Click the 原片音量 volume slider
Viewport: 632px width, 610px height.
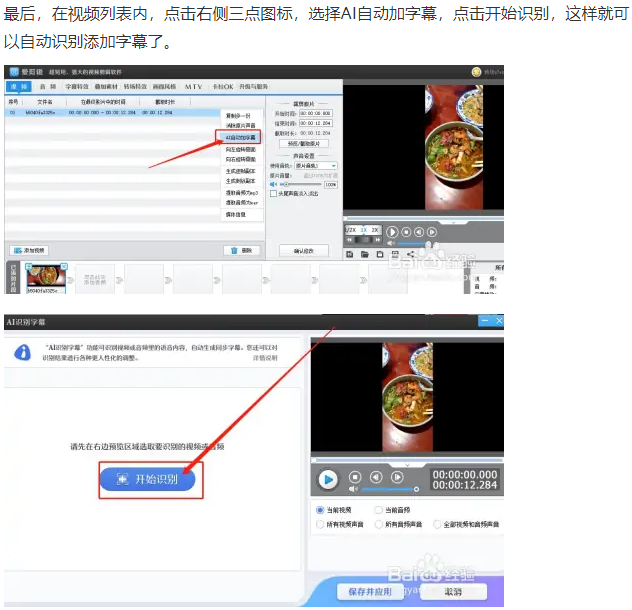coord(300,184)
